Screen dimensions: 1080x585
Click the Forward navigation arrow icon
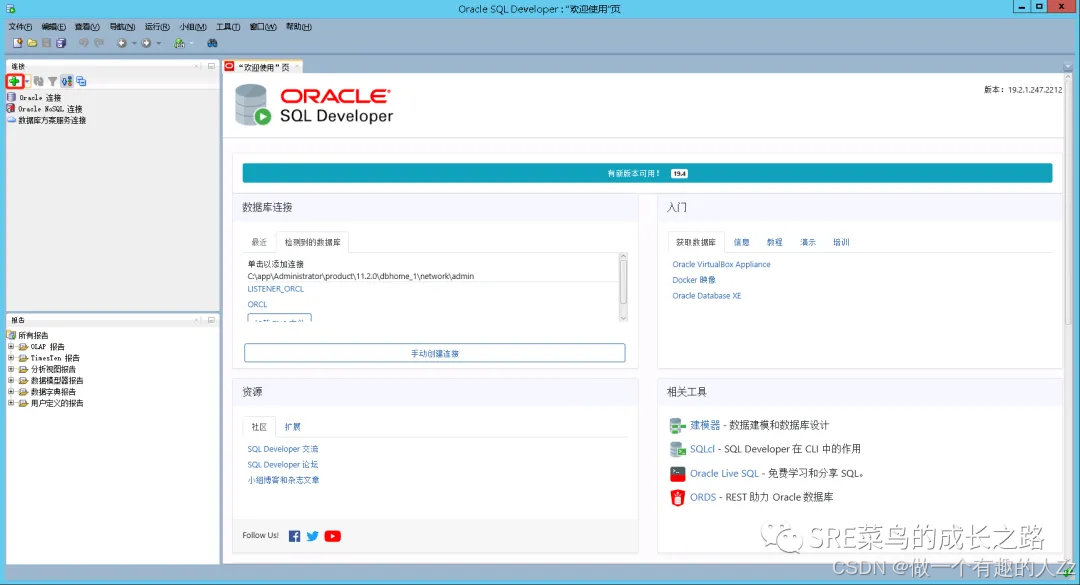(x=146, y=43)
